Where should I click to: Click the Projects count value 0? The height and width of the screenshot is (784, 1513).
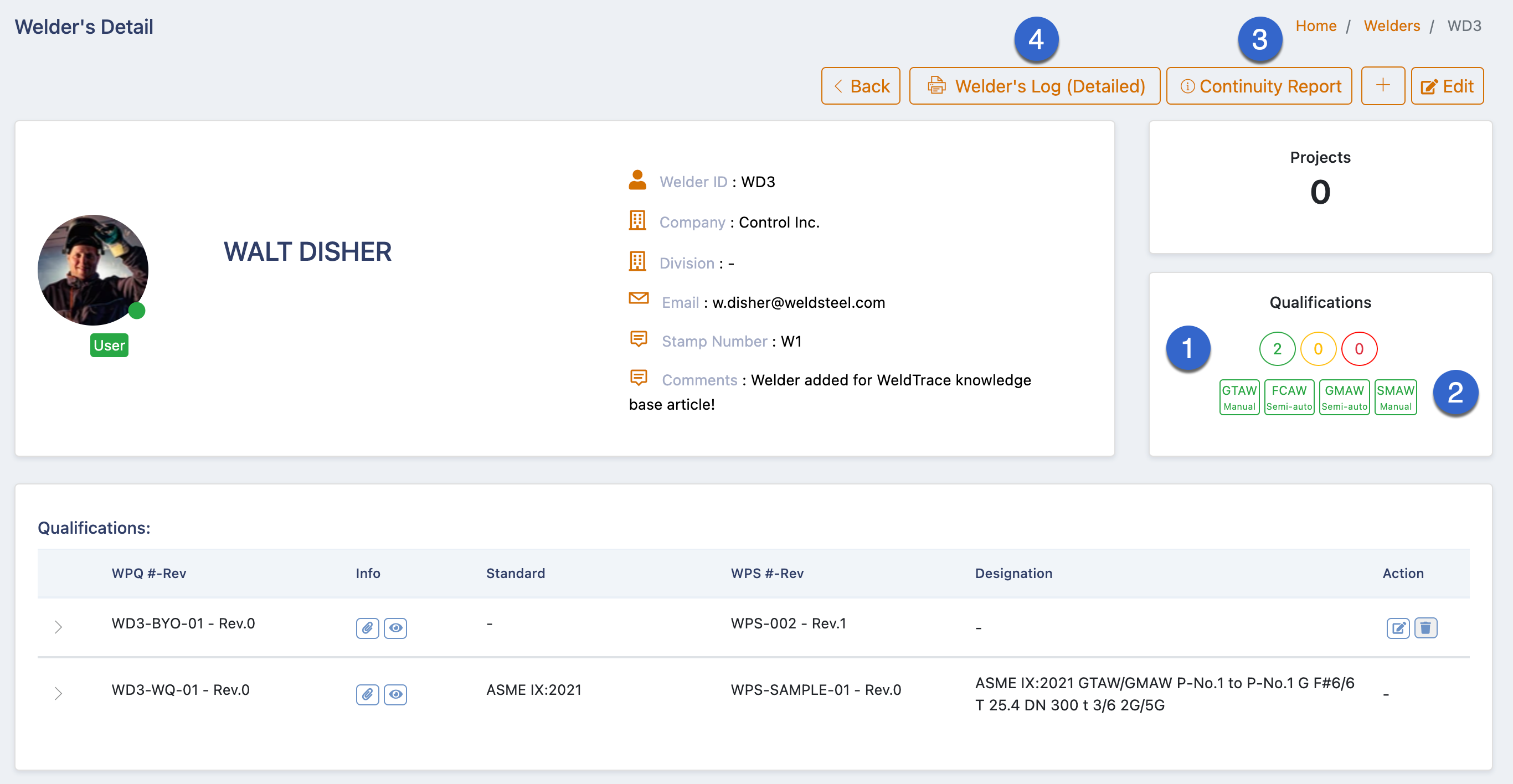(x=1320, y=192)
